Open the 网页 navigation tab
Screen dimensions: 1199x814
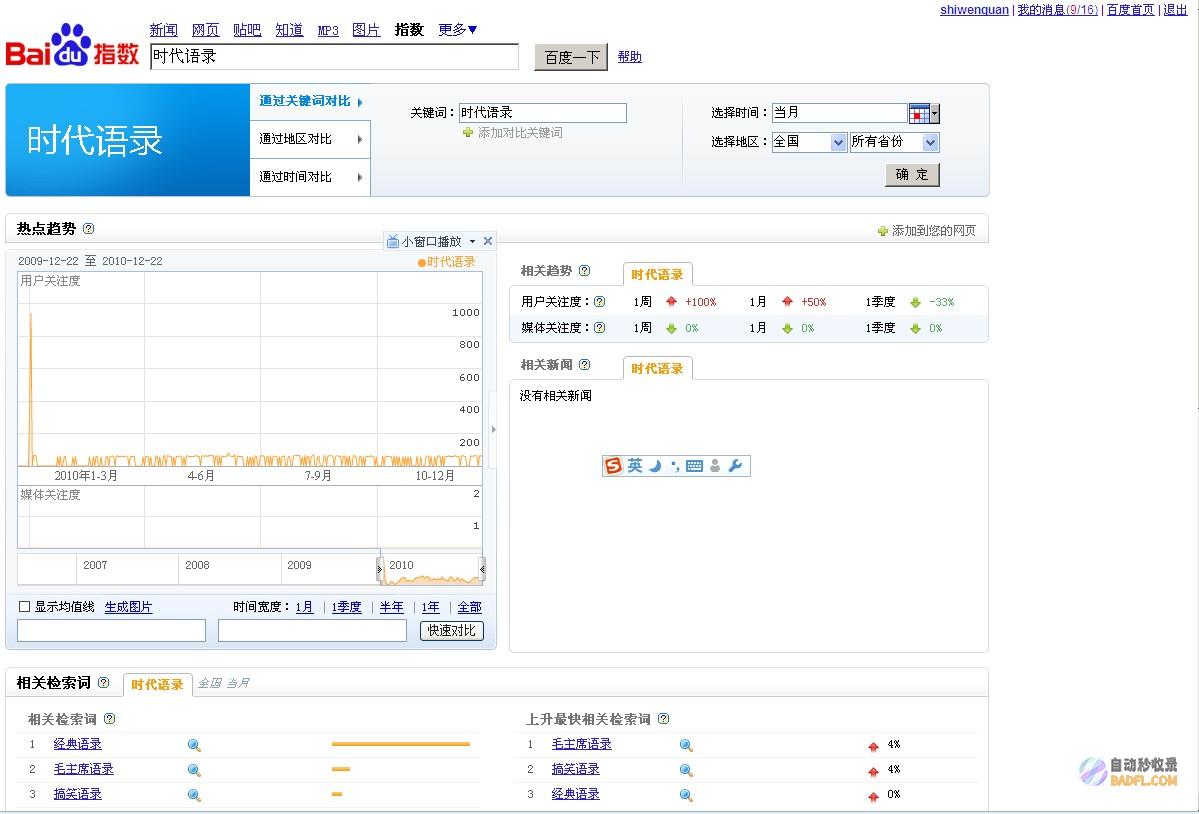pos(205,30)
